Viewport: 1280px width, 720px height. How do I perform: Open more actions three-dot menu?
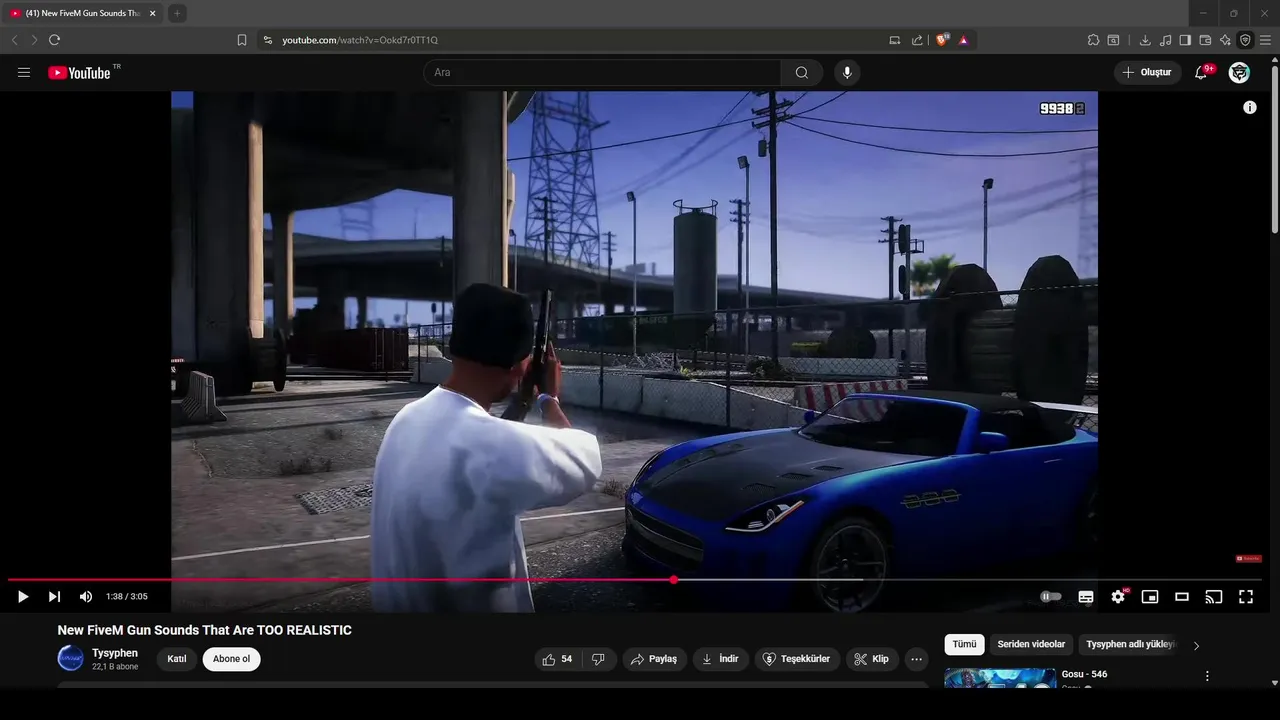coord(916,659)
